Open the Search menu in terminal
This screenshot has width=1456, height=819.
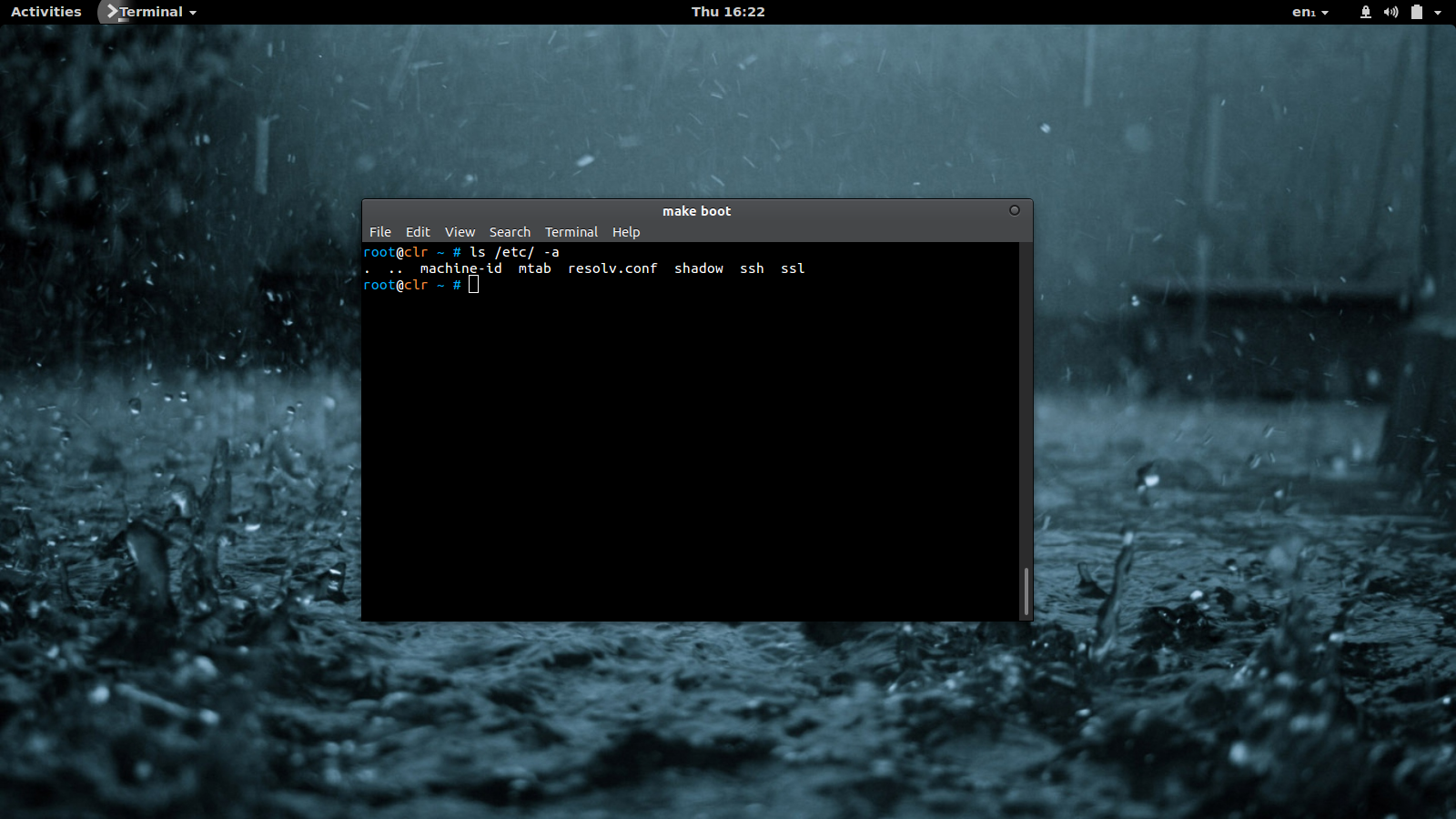click(510, 232)
